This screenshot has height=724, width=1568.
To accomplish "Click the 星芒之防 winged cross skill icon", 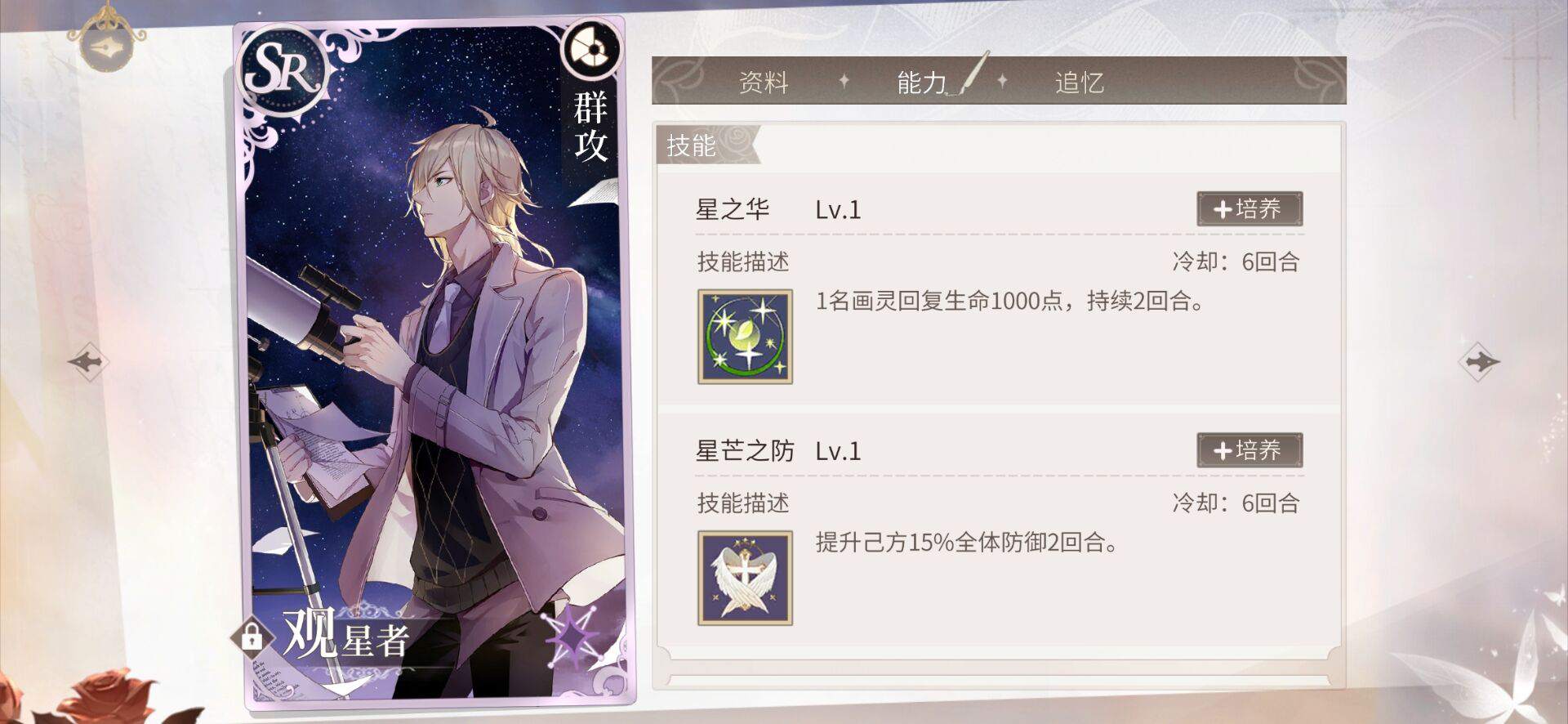I will point(745,578).
